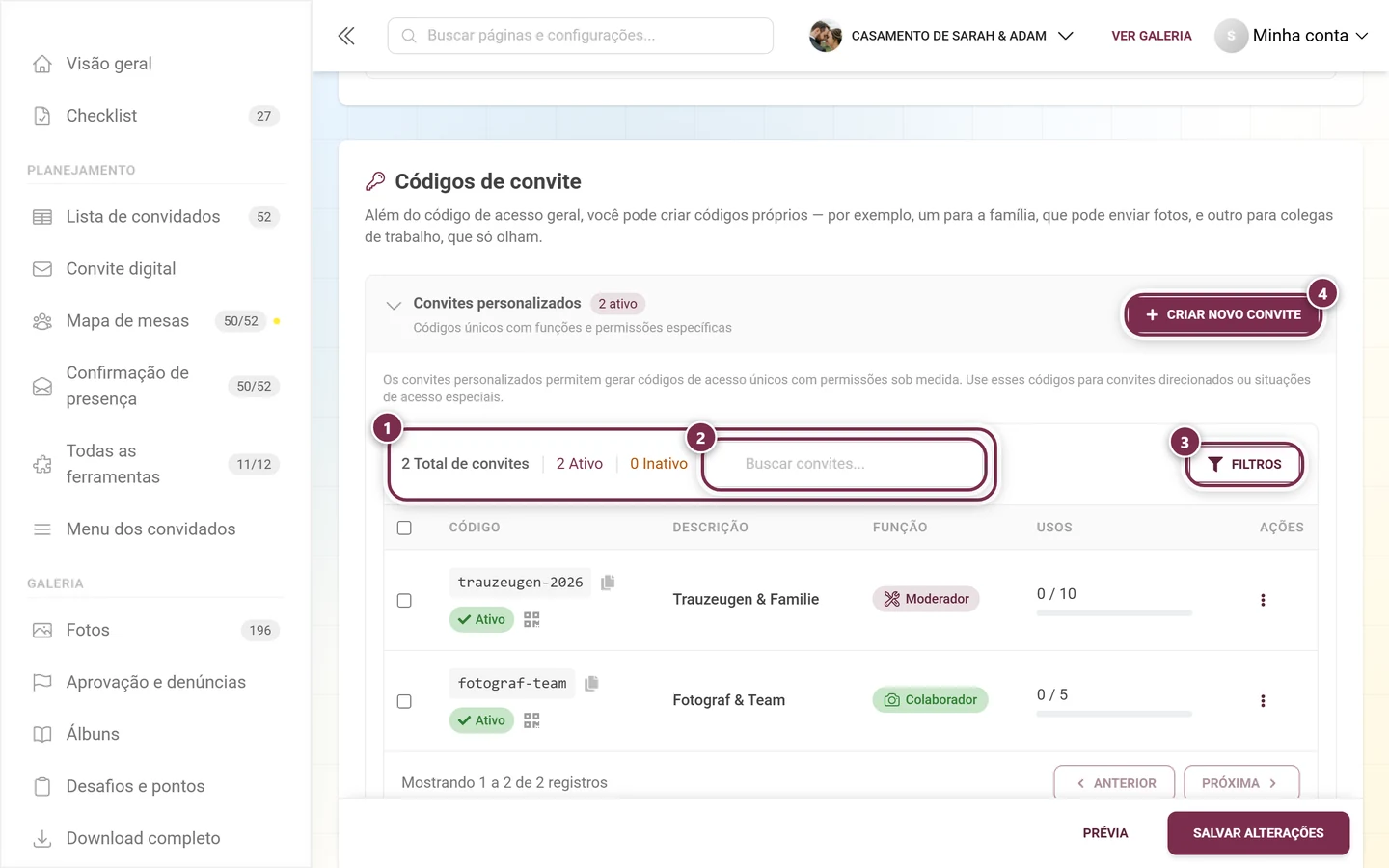Click the Colaborador role badge

930,699
